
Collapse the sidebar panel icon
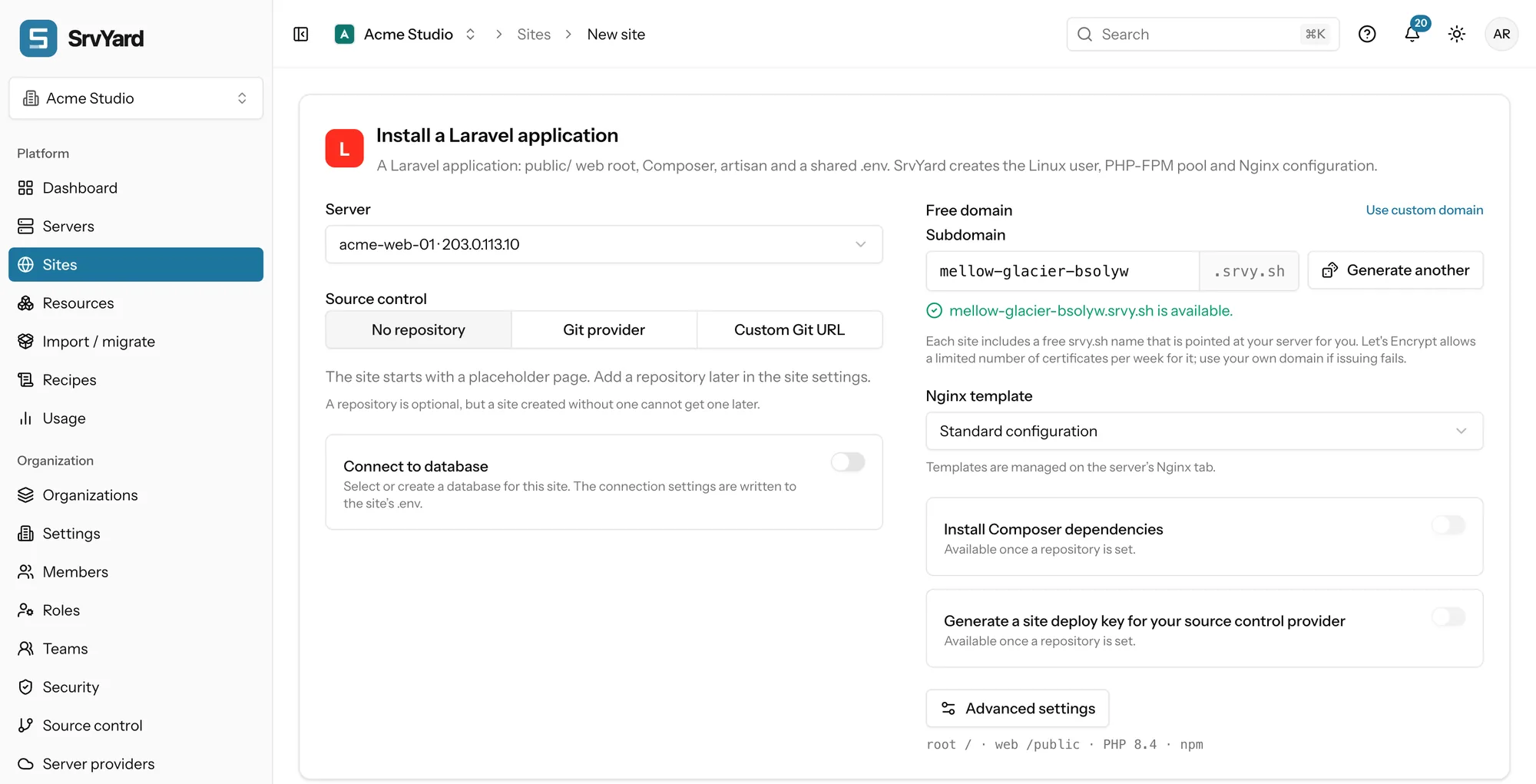click(x=301, y=35)
